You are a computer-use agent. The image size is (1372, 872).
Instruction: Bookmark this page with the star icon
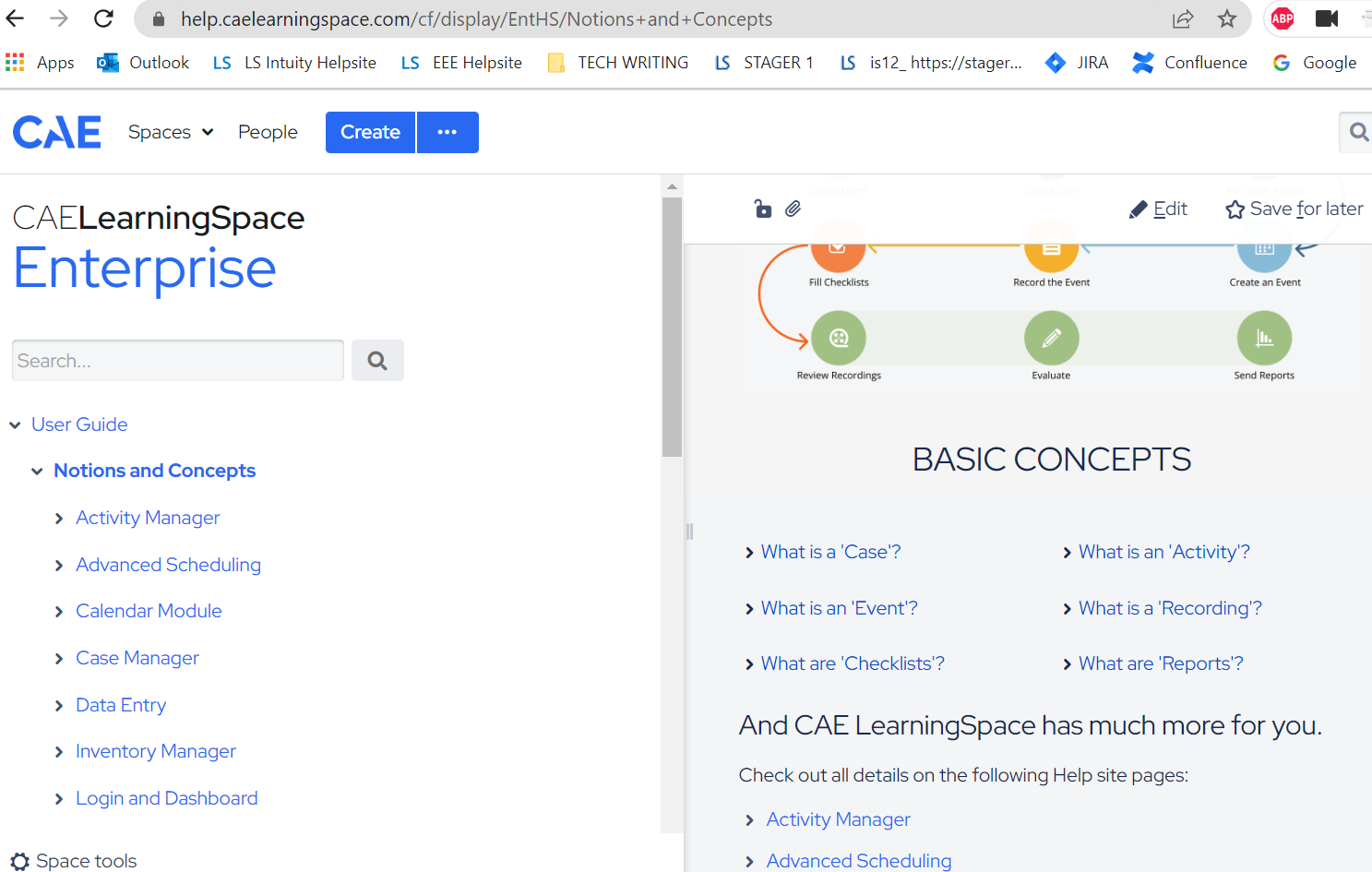(x=1227, y=18)
